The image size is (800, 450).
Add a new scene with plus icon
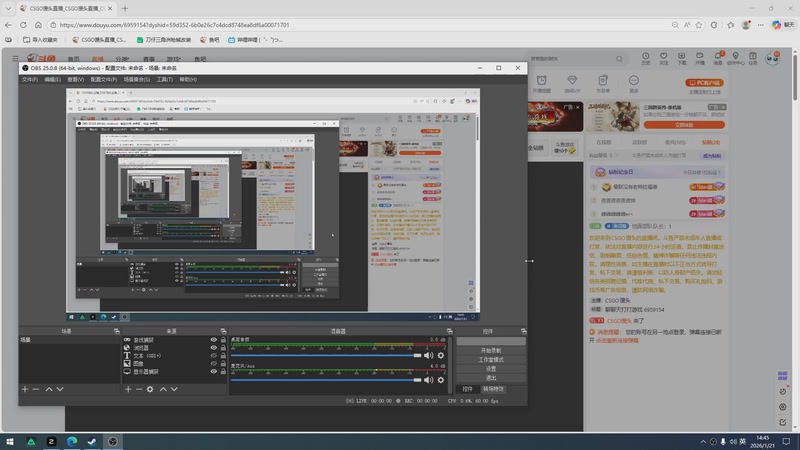[25, 389]
